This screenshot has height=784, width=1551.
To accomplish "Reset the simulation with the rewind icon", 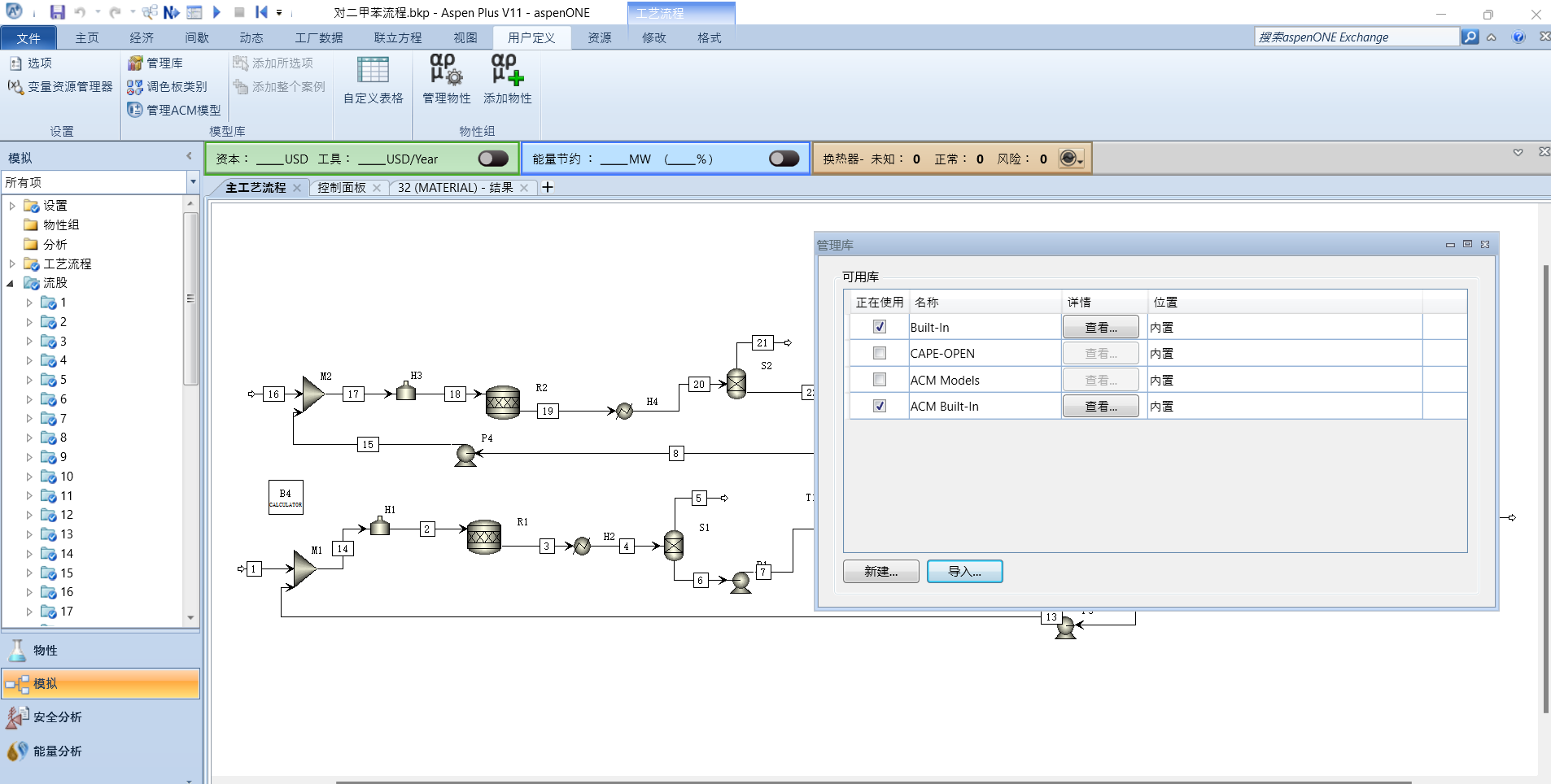I will click(261, 12).
